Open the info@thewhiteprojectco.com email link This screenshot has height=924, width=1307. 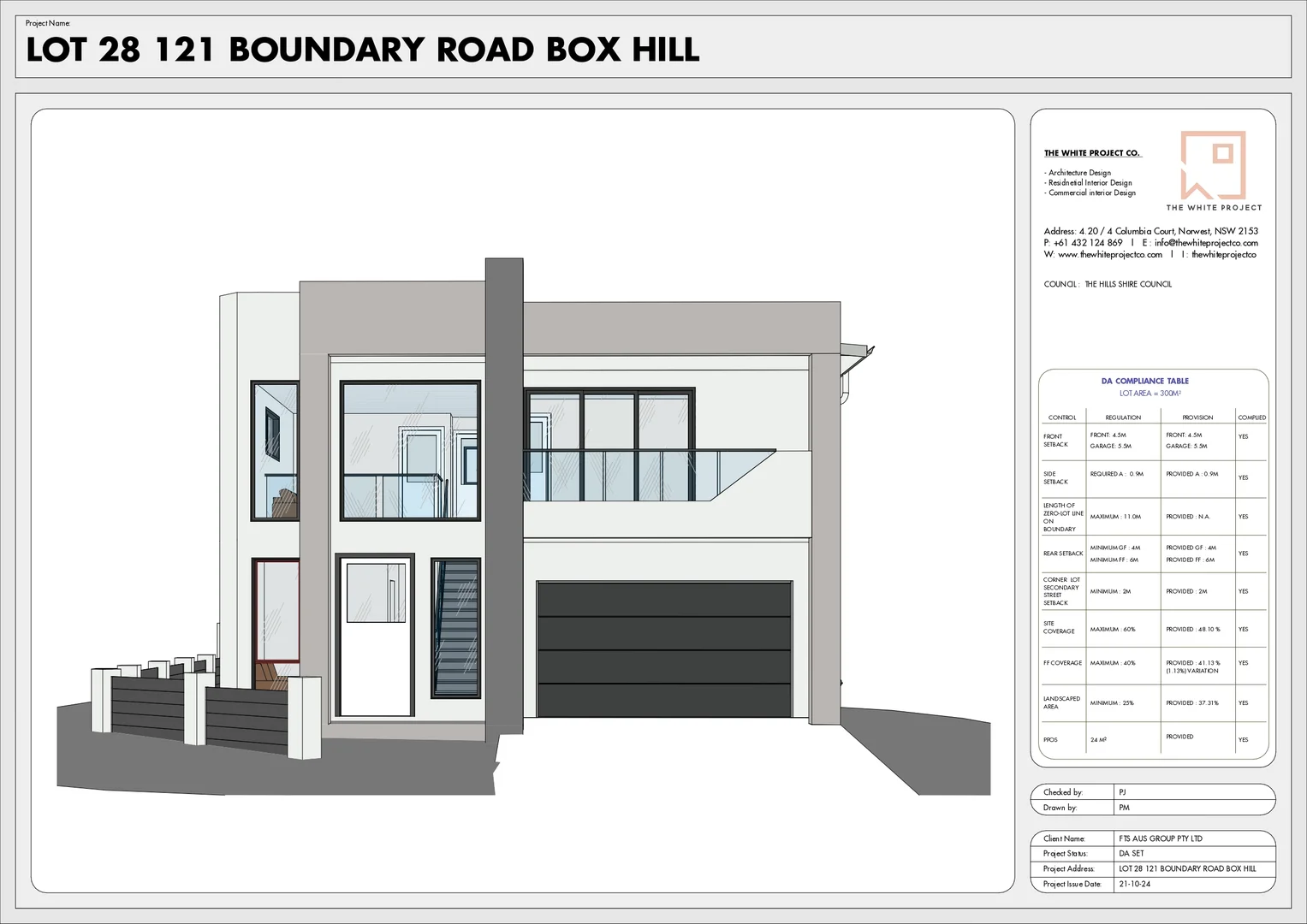tap(1206, 242)
